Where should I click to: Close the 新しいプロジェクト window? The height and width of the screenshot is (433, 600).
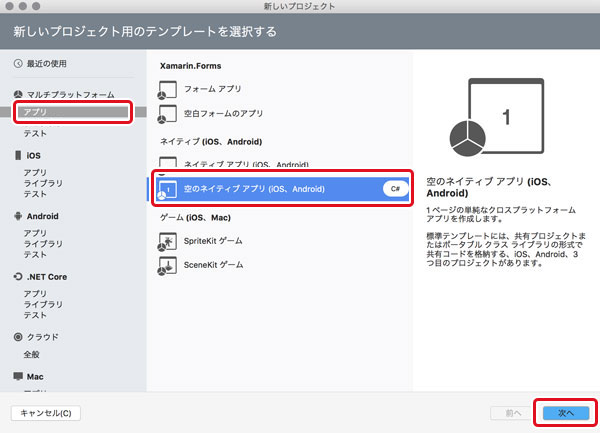coord(10,6)
